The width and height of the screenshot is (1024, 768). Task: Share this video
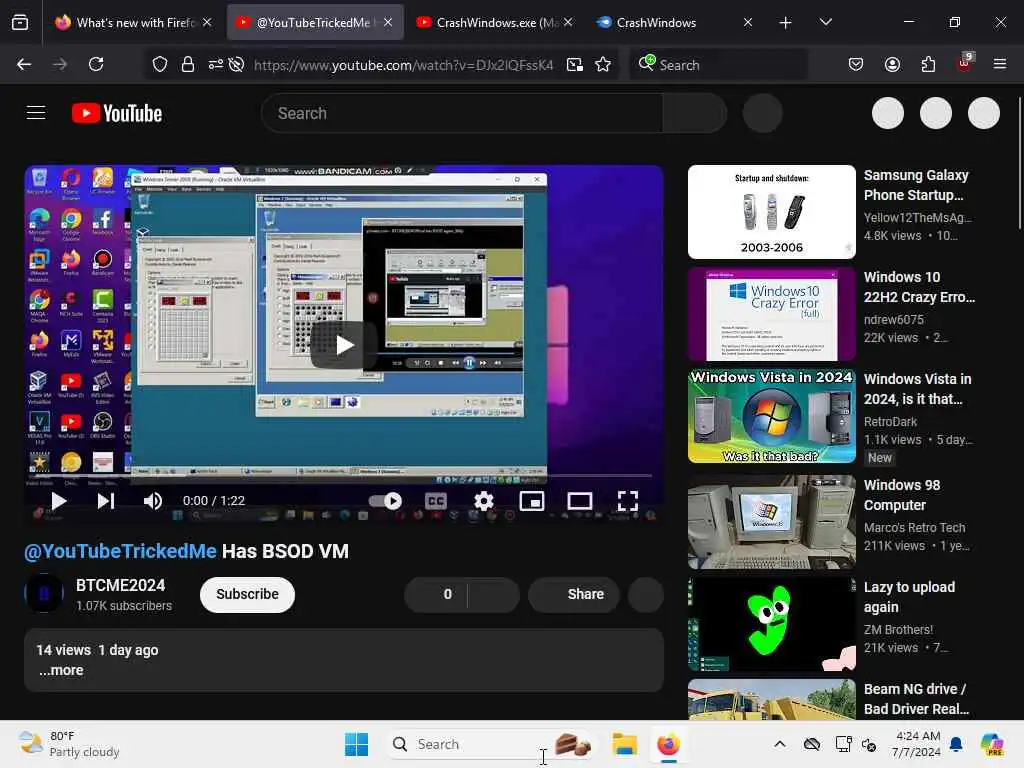(x=573, y=594)
